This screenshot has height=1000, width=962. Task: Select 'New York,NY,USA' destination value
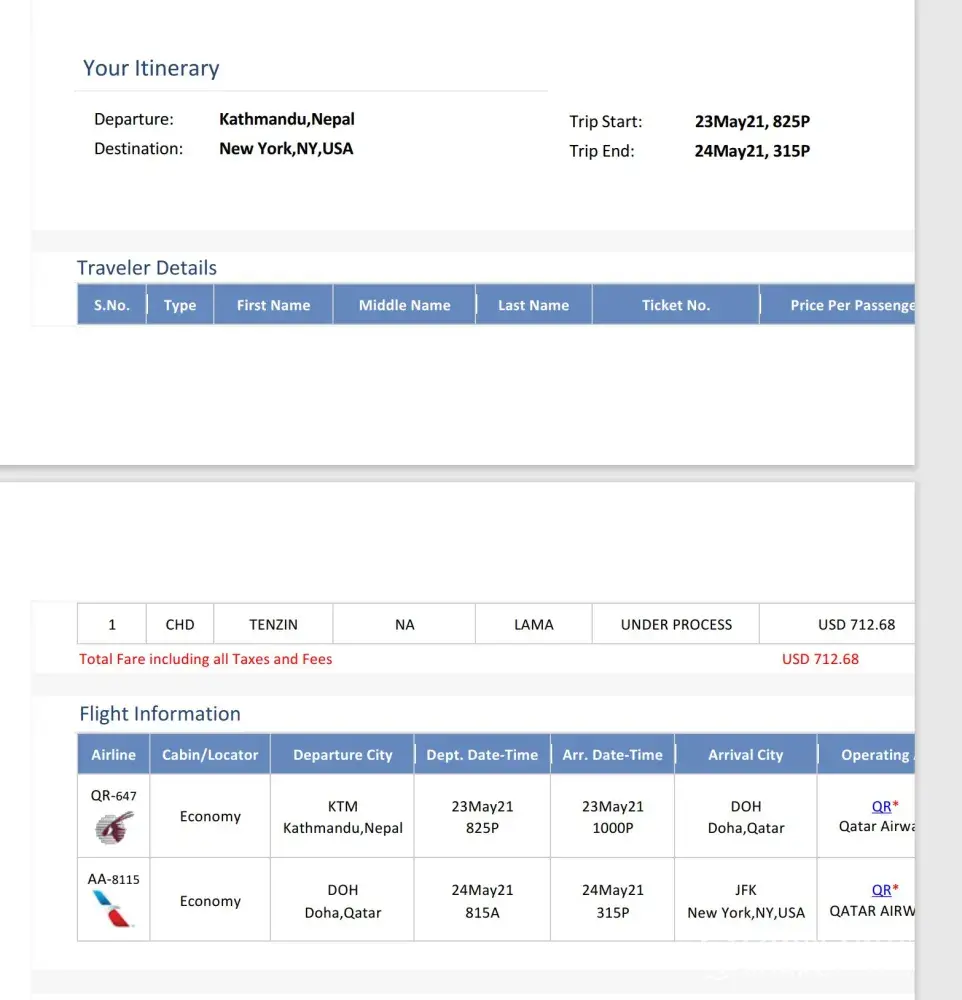point(286,149)
